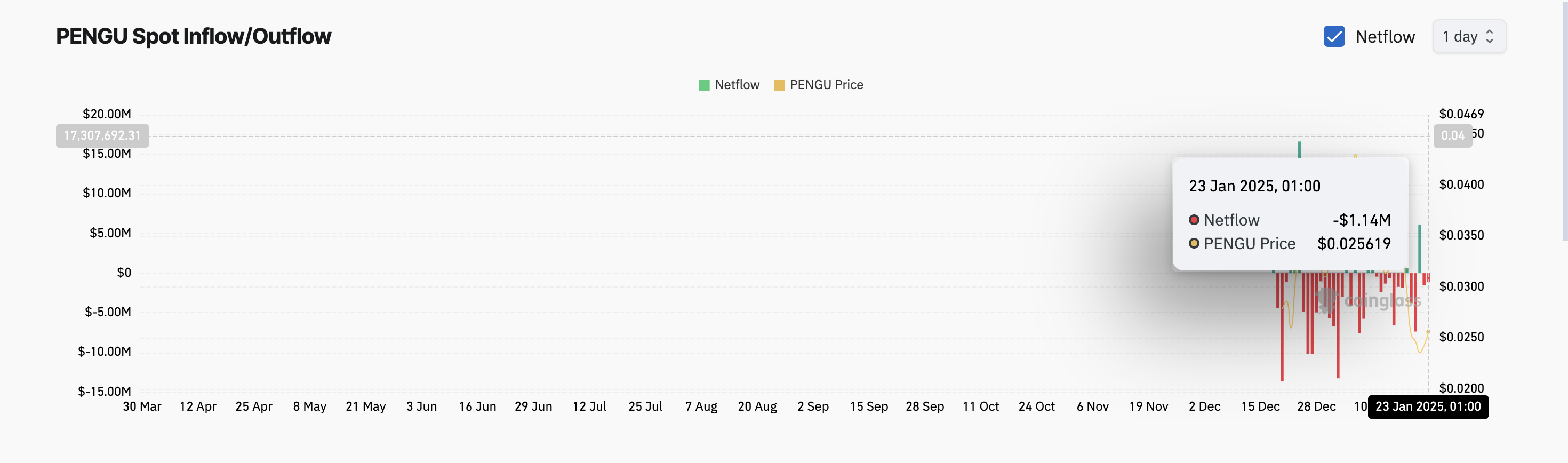Click the 17,307,692.31 crosshair value label
This screenshot has width=1568, height=463.
pyautogui.click(x=102, y=135)
